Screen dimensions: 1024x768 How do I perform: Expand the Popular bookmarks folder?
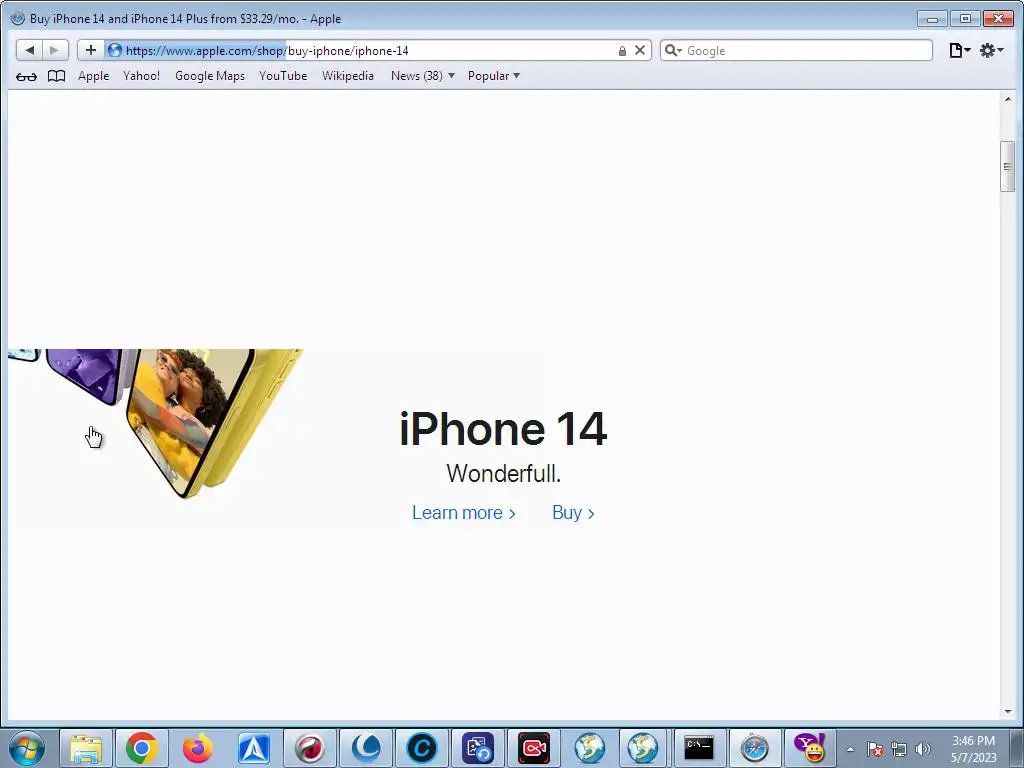pyautogui.click(x=494, y=76)
